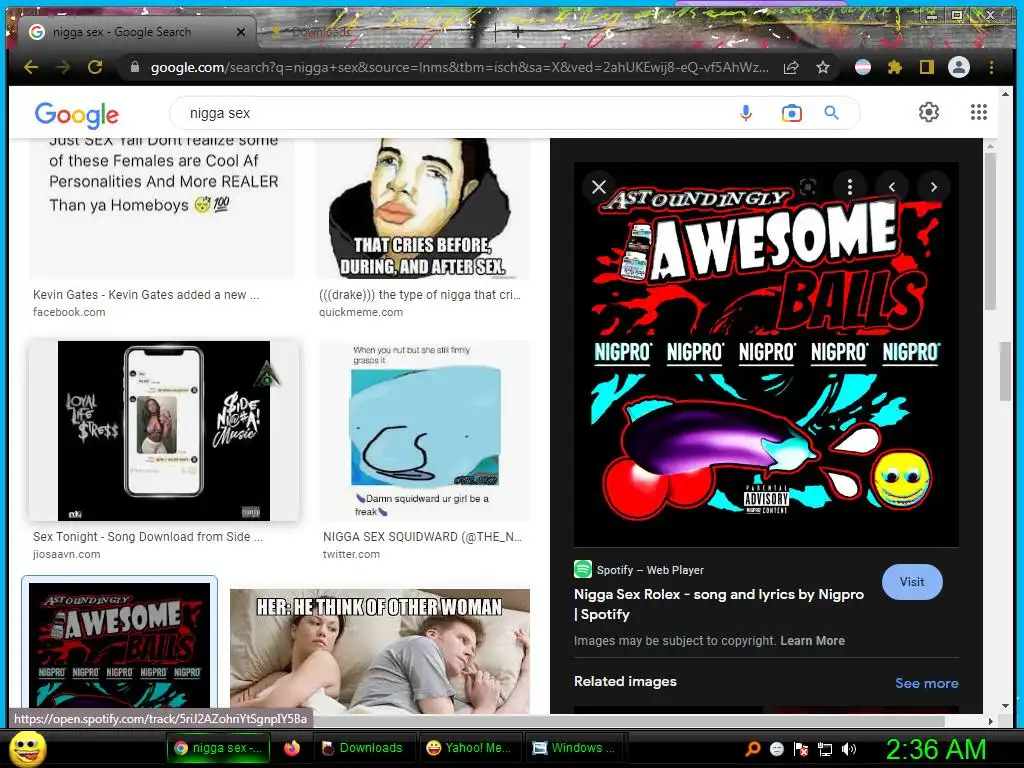Click the browser address bar URL
This screenshot has width=1024, height=768.
point(459,67)
